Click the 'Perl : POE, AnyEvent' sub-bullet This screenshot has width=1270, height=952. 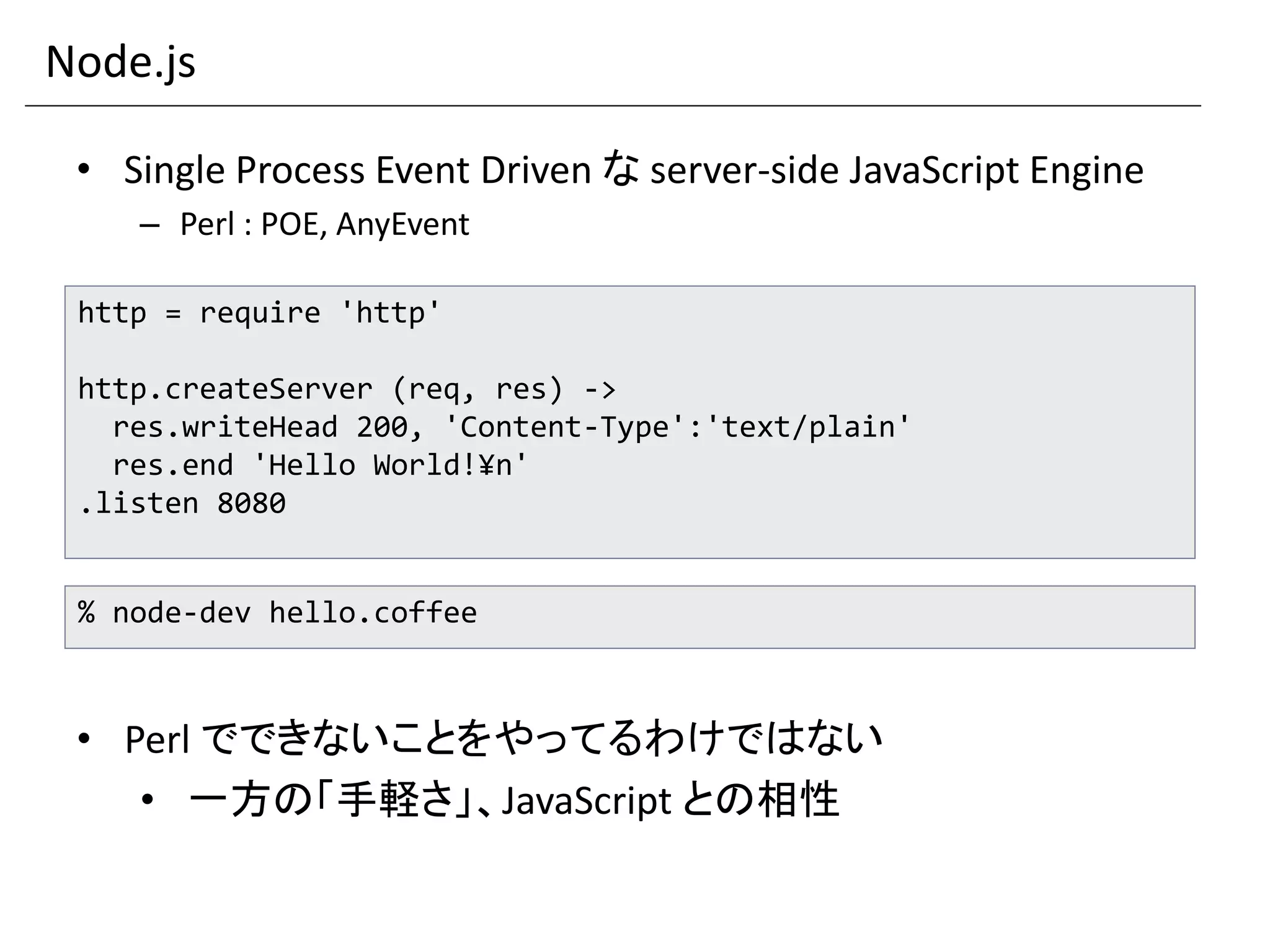(324, 224)
